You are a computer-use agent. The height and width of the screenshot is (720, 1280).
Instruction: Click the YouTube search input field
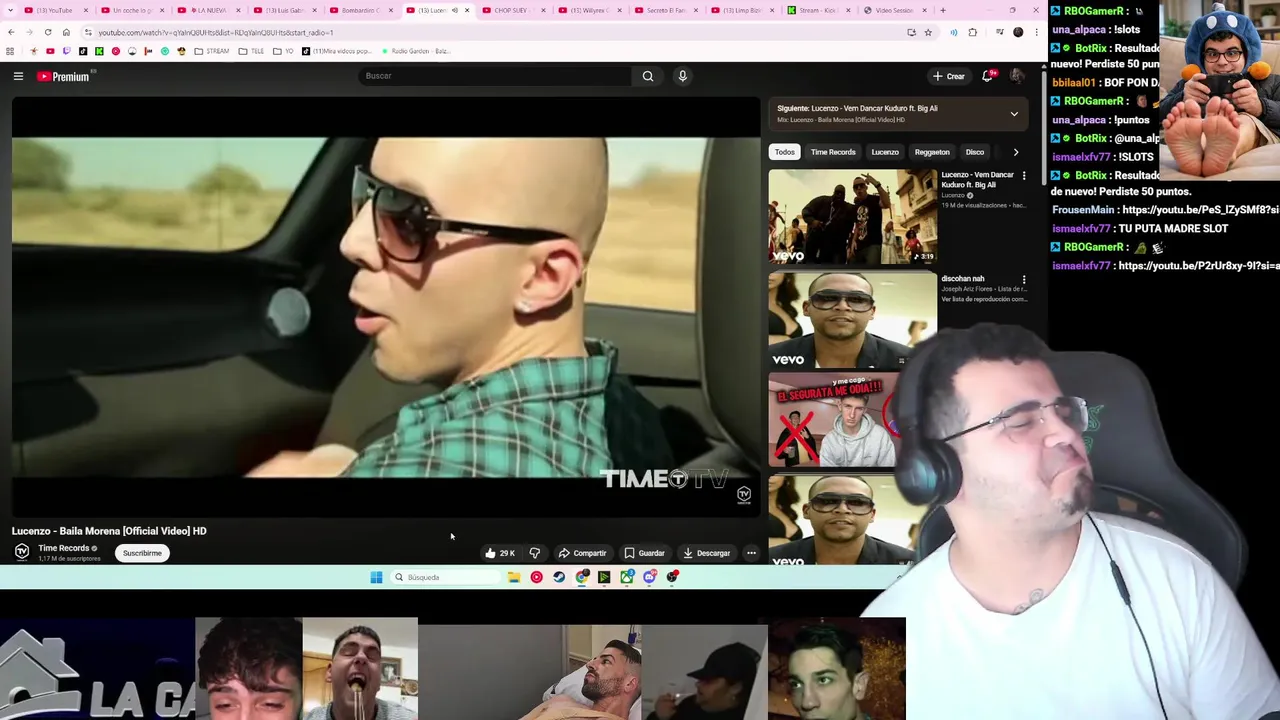pyautogui.click(x=495, y=76)
